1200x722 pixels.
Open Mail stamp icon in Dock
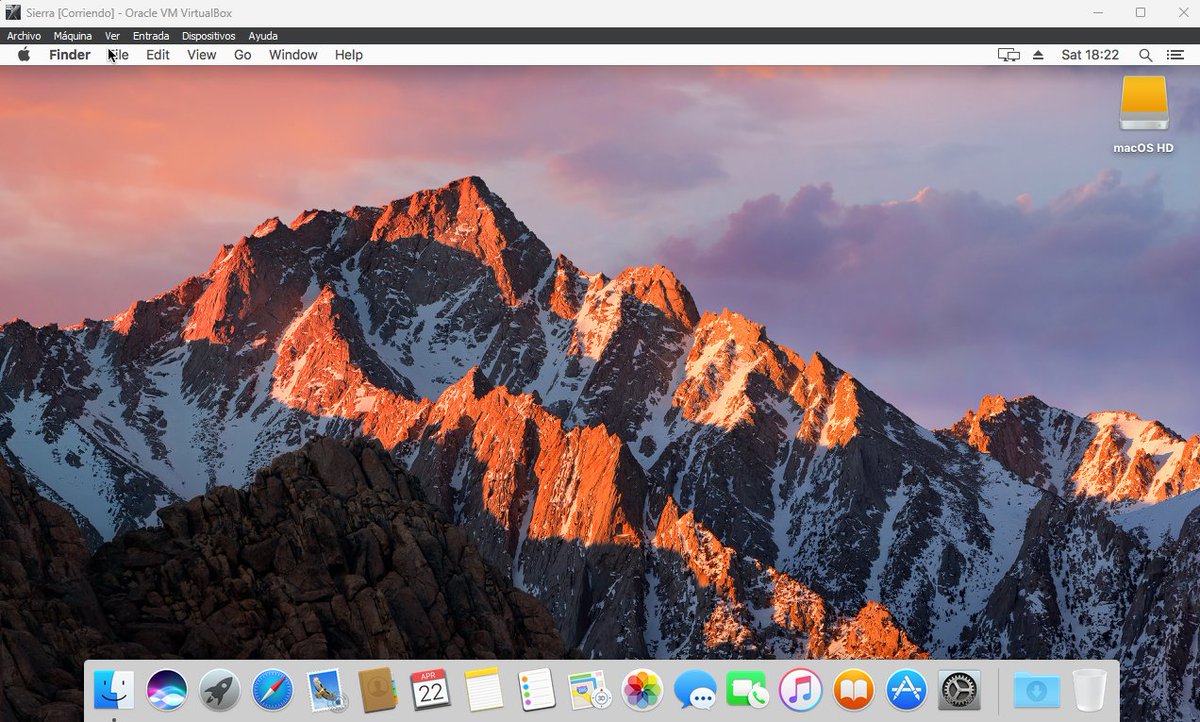[x=325, y=690]
